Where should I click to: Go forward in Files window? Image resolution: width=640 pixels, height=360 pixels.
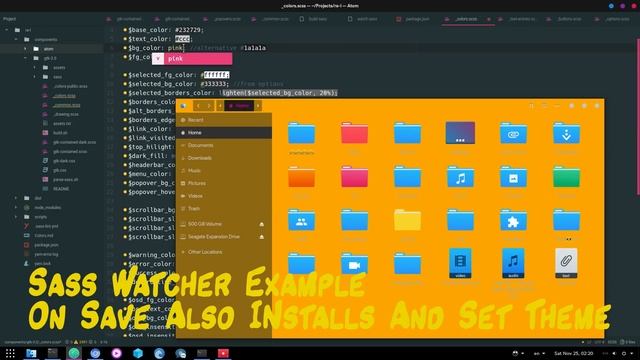coord(209,106)
